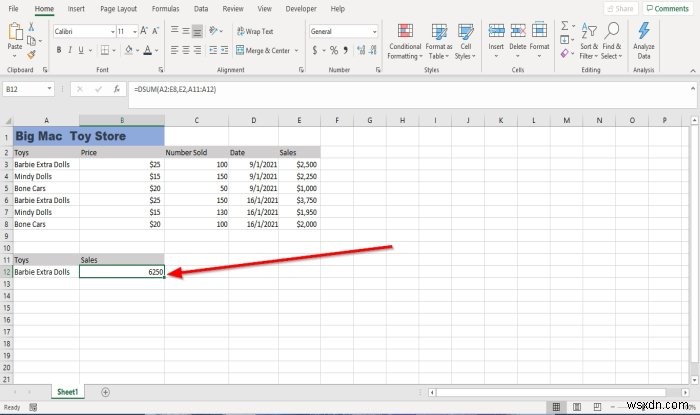
Task: Toggle Underline formatting
Action: tap(81, 50)
